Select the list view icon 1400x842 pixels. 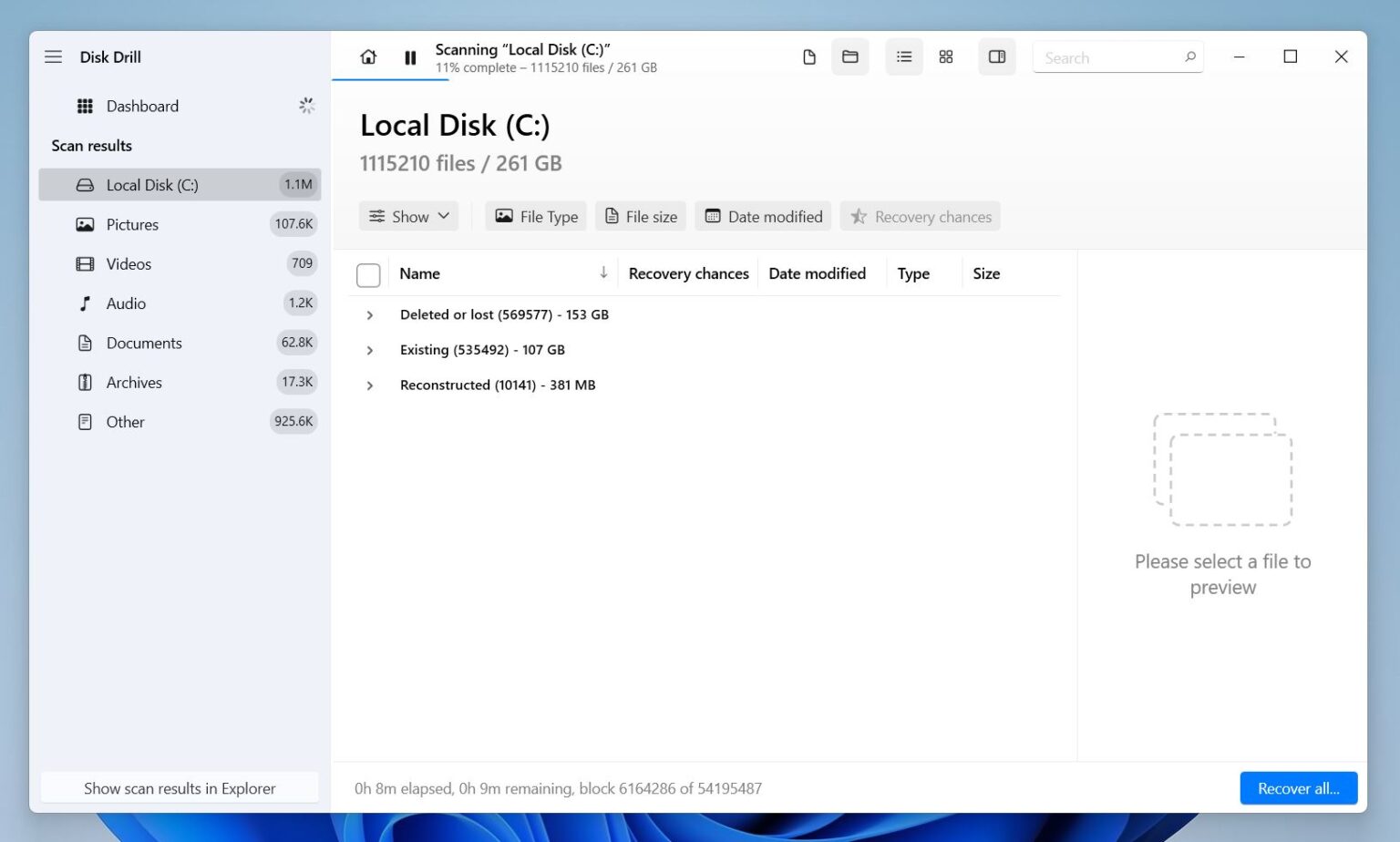(x=903, y=56)
